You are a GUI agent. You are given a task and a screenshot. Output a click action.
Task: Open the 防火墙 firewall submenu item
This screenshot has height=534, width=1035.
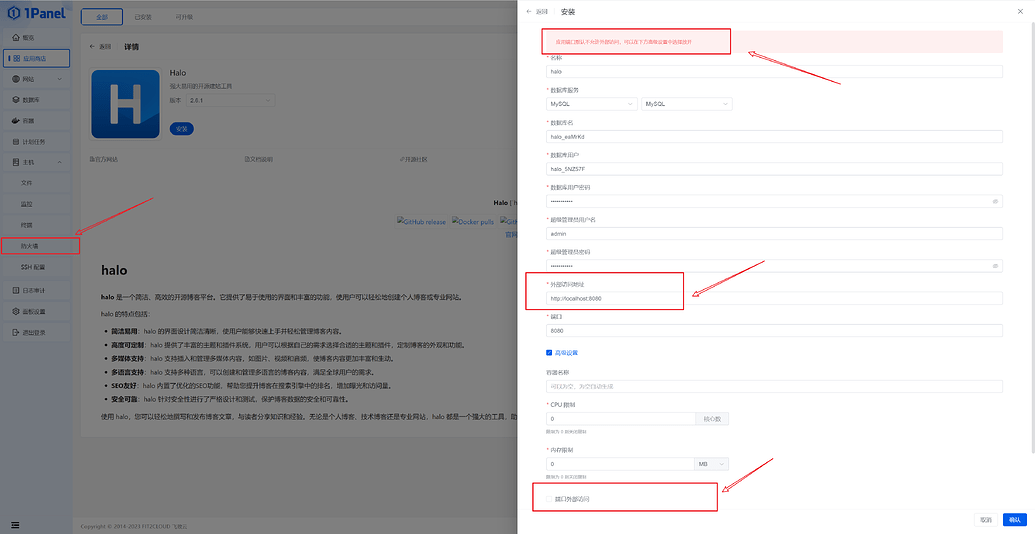36,246
